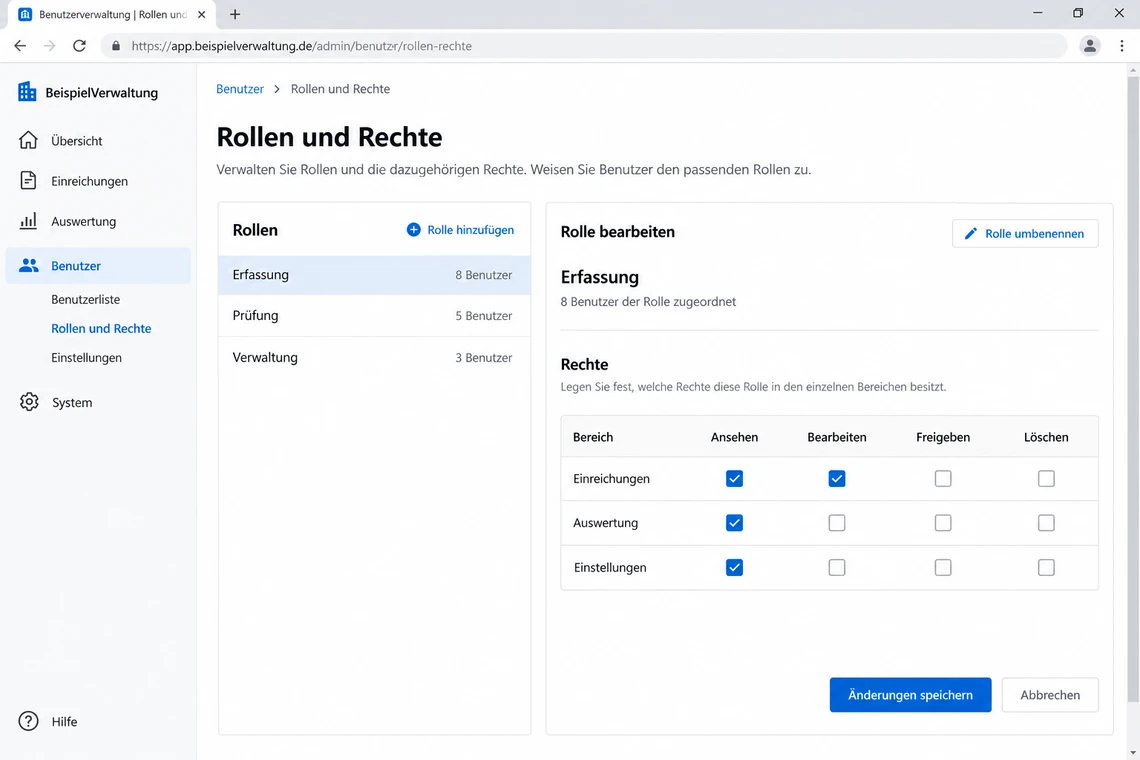Click the Hilfe question mark icon
This screenshot has height=760, width=1140.
click(28, 721)
